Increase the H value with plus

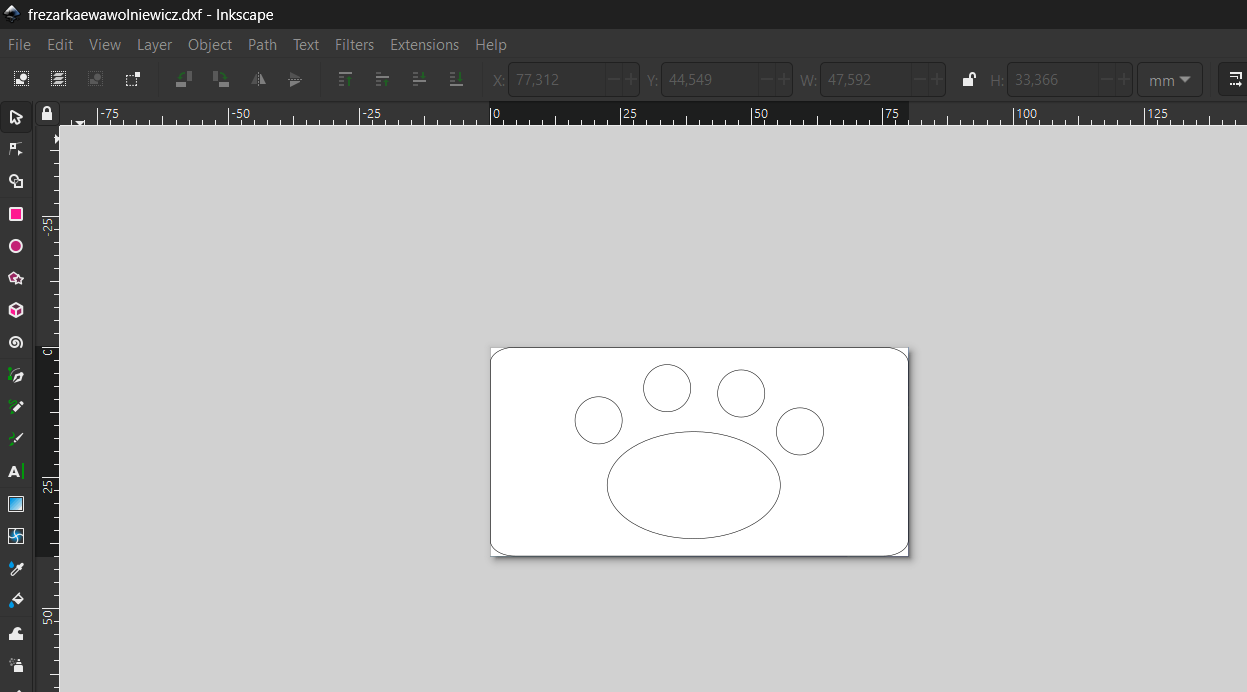pos(1123,80)
